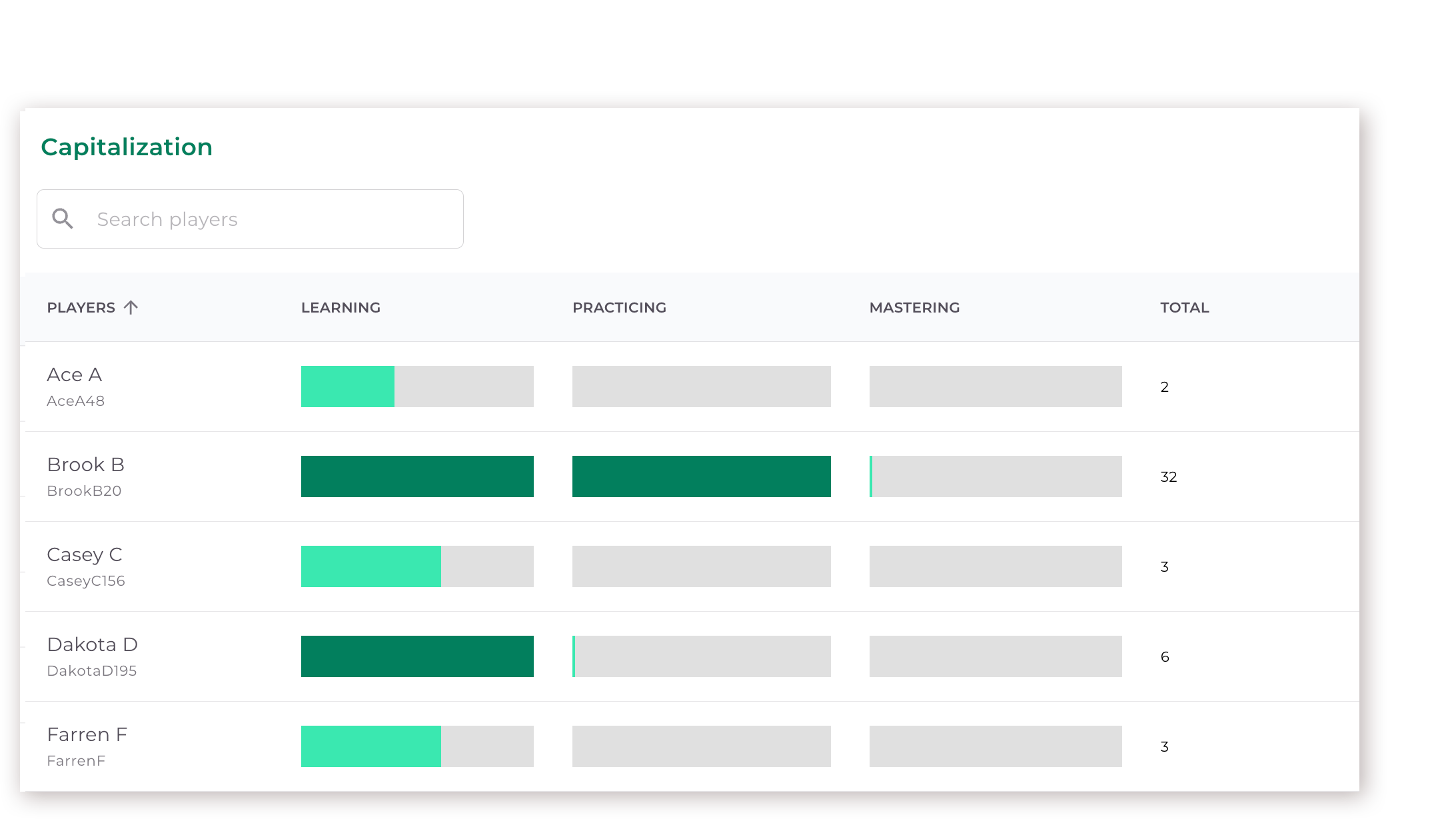Click the username AceA48
The height and width of the screenshot is (819, 1456).
pos(75,401)
